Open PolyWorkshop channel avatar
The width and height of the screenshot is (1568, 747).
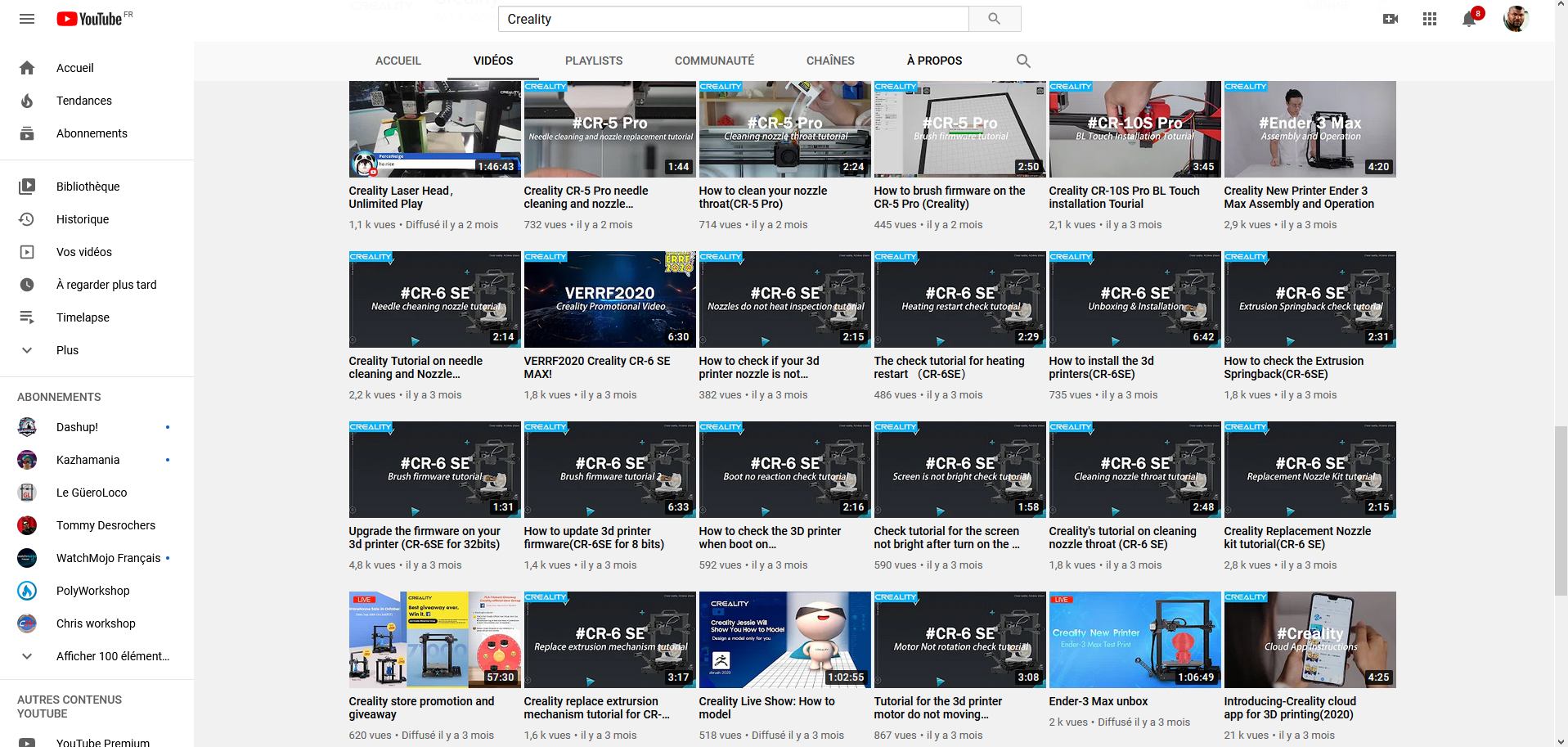27,591
